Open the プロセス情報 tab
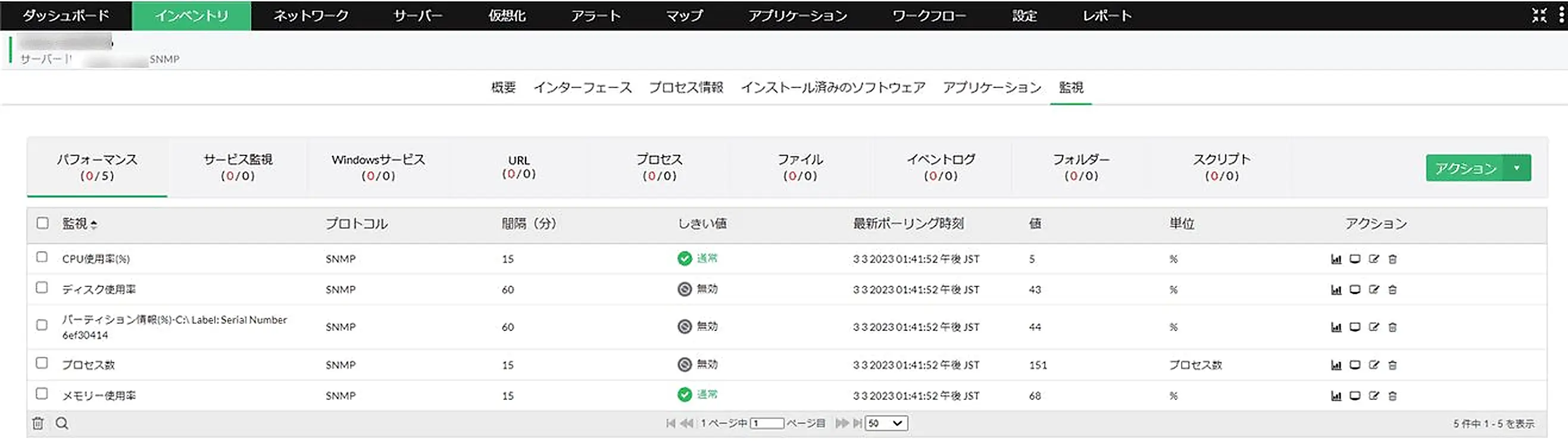The image size is (1568, 444). tap(686, 87)
